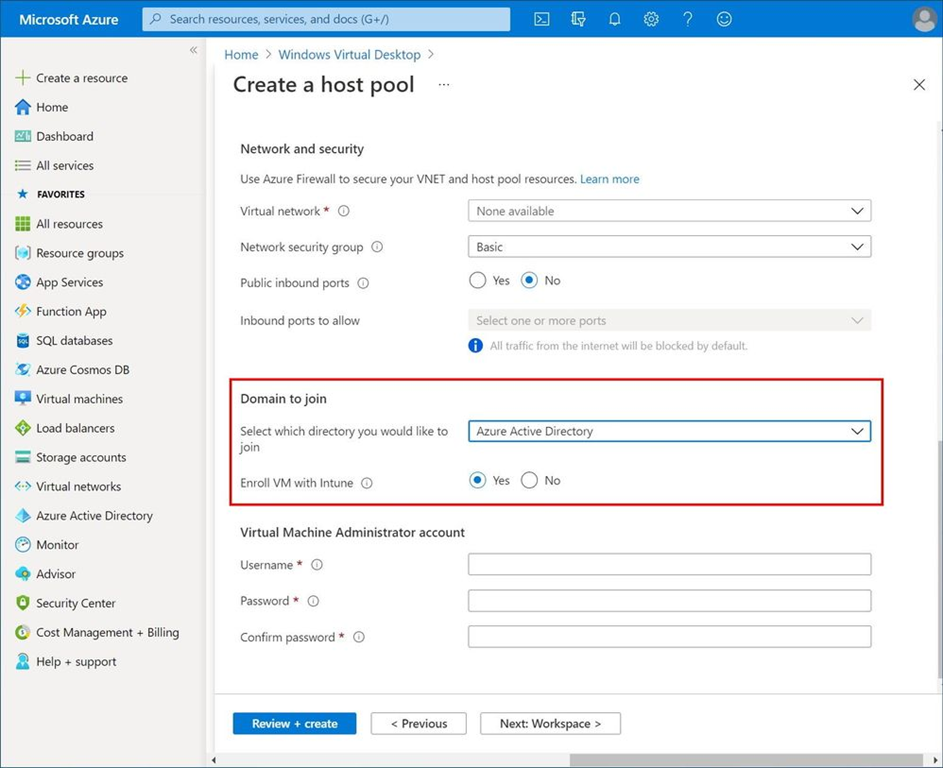Open the feedback smiley icon
943x768 pixels.
[x=724, y=19]
